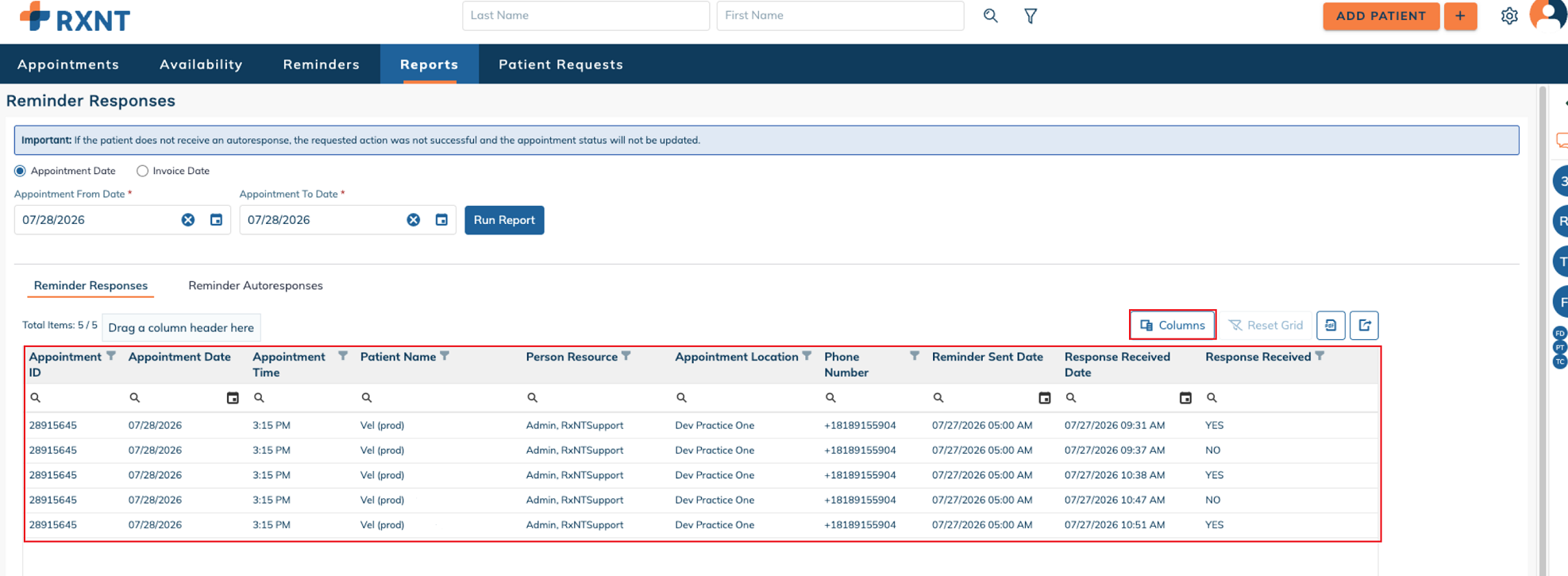Click the share arrow export icon in grid toolbar
1568x576 pixels.
(x=1364, y=325)
